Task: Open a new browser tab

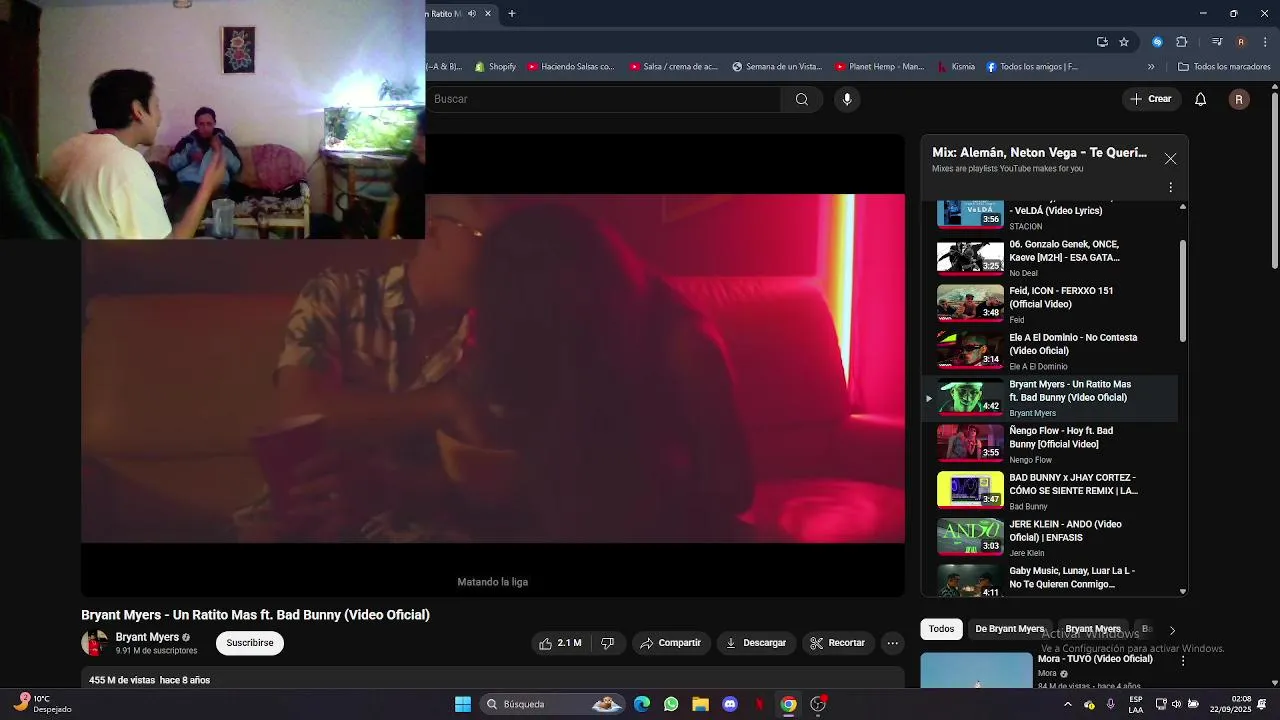Action: coord(512,14)
